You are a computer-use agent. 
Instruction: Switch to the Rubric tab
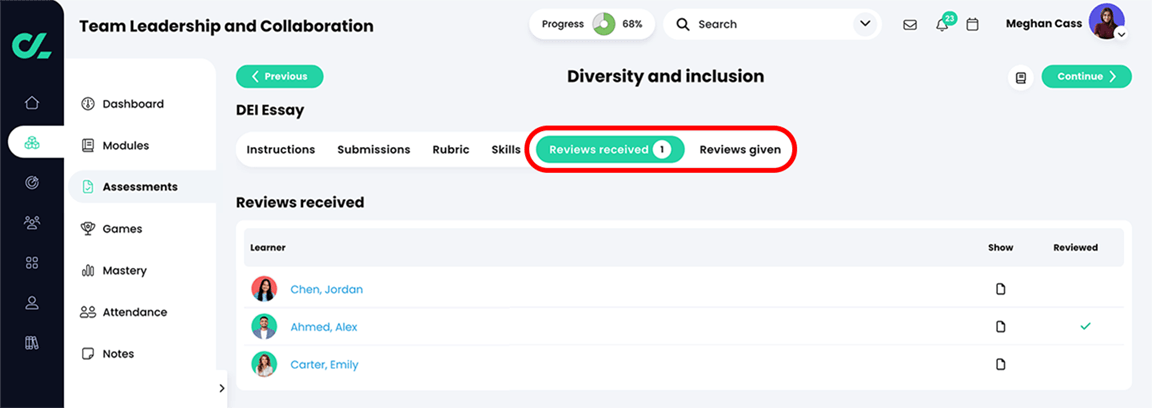click(450, 149)
